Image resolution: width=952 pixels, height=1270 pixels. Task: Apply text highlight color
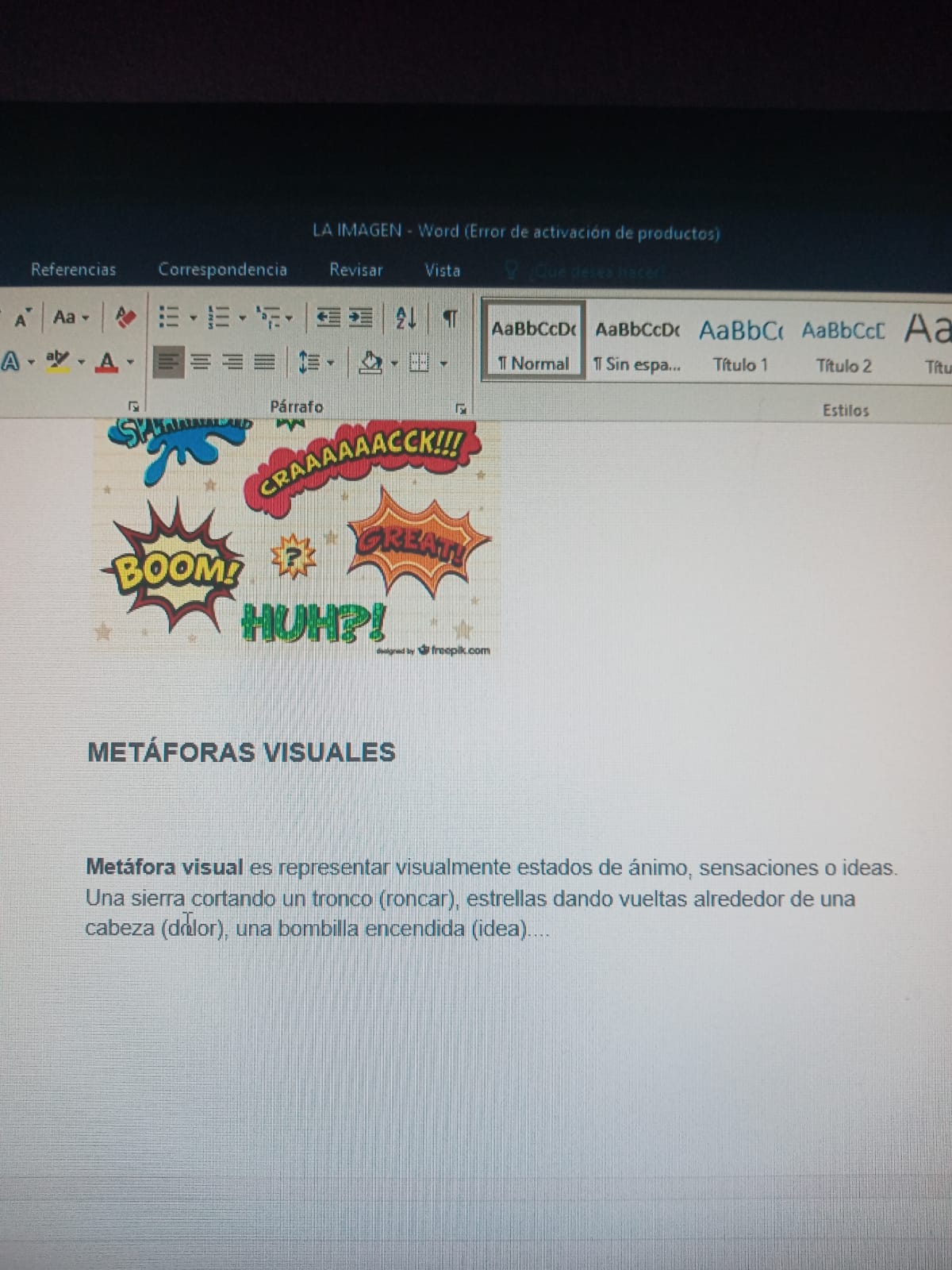pos(57,361)
